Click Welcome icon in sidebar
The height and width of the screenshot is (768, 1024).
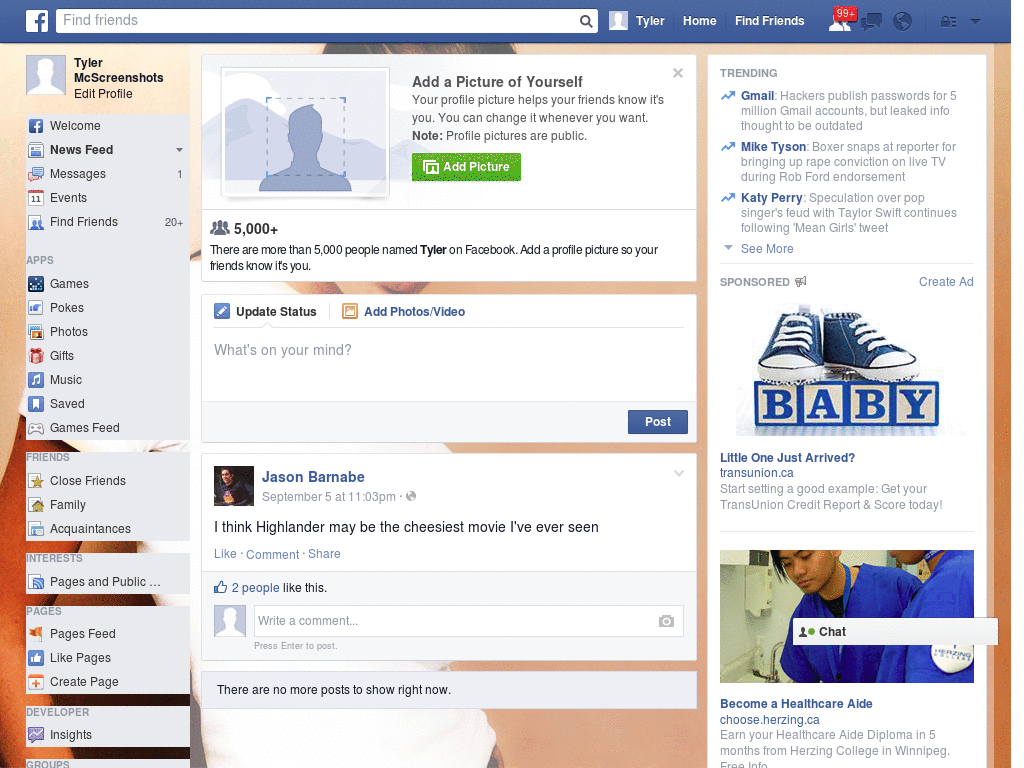point(36,126)
